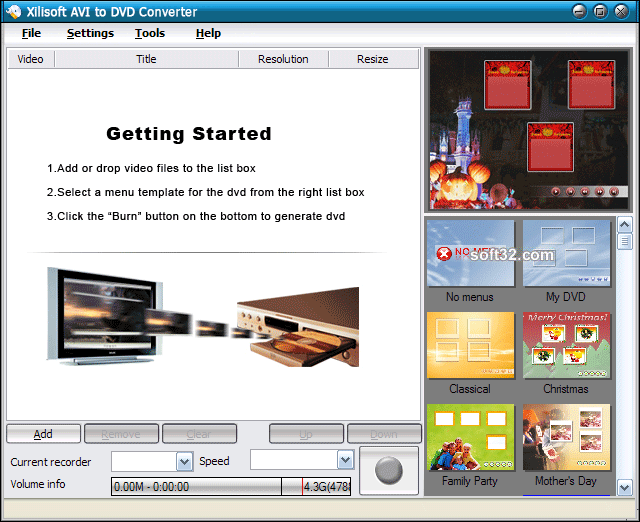Click the template list scroll up arrow

625,224
